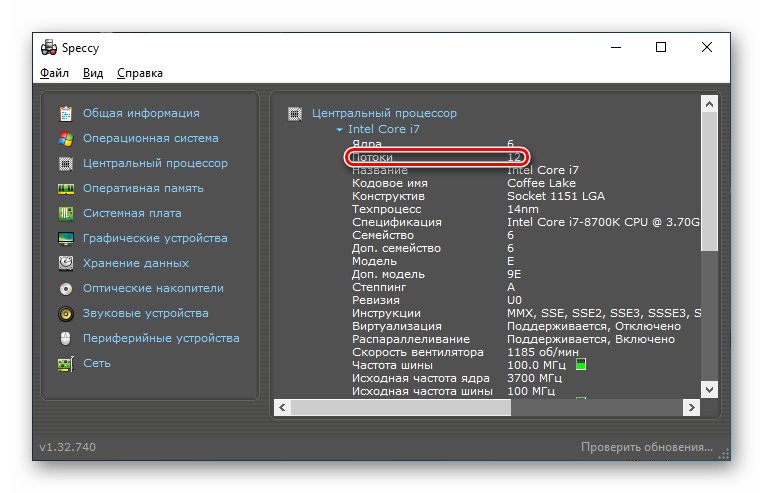Click the Сеть network card icon
This screenshot has height=493, width=763.
[66, 364]
